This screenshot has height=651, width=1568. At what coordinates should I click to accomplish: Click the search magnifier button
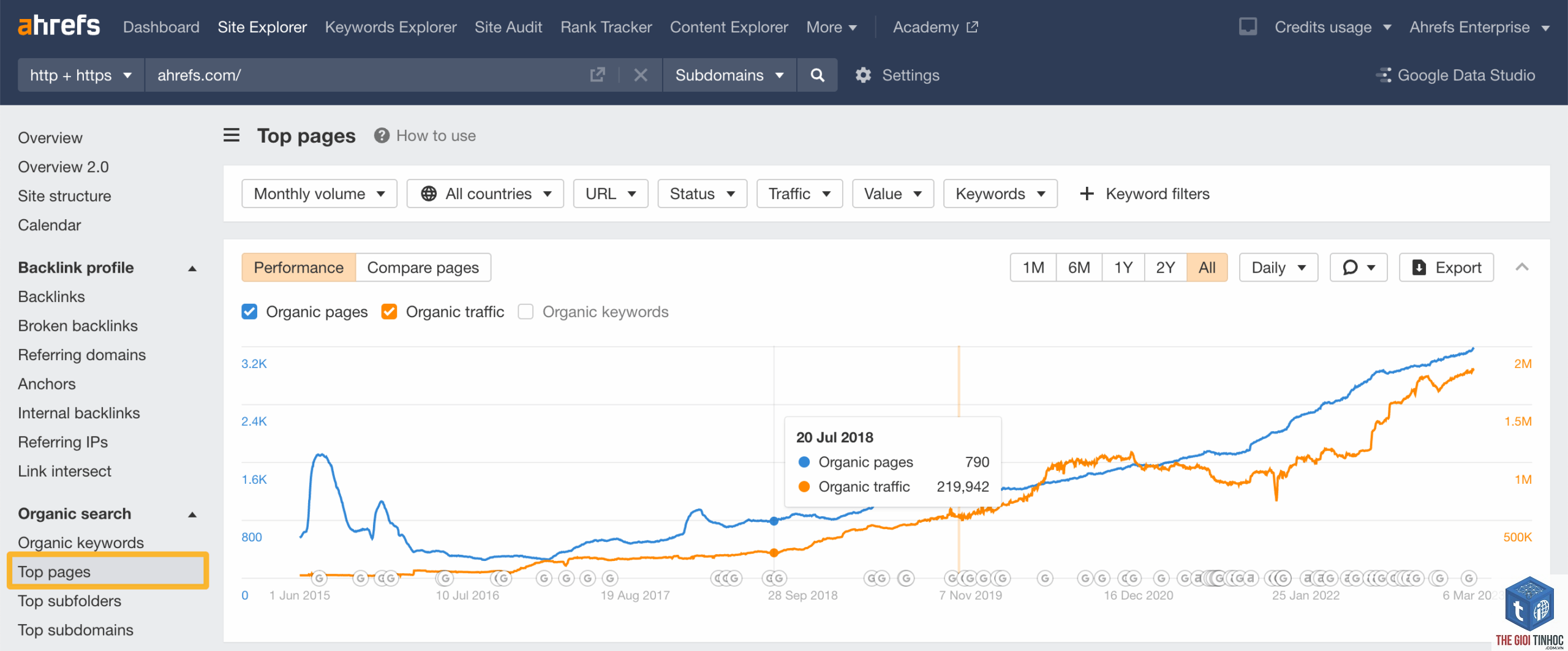[817, 75]
